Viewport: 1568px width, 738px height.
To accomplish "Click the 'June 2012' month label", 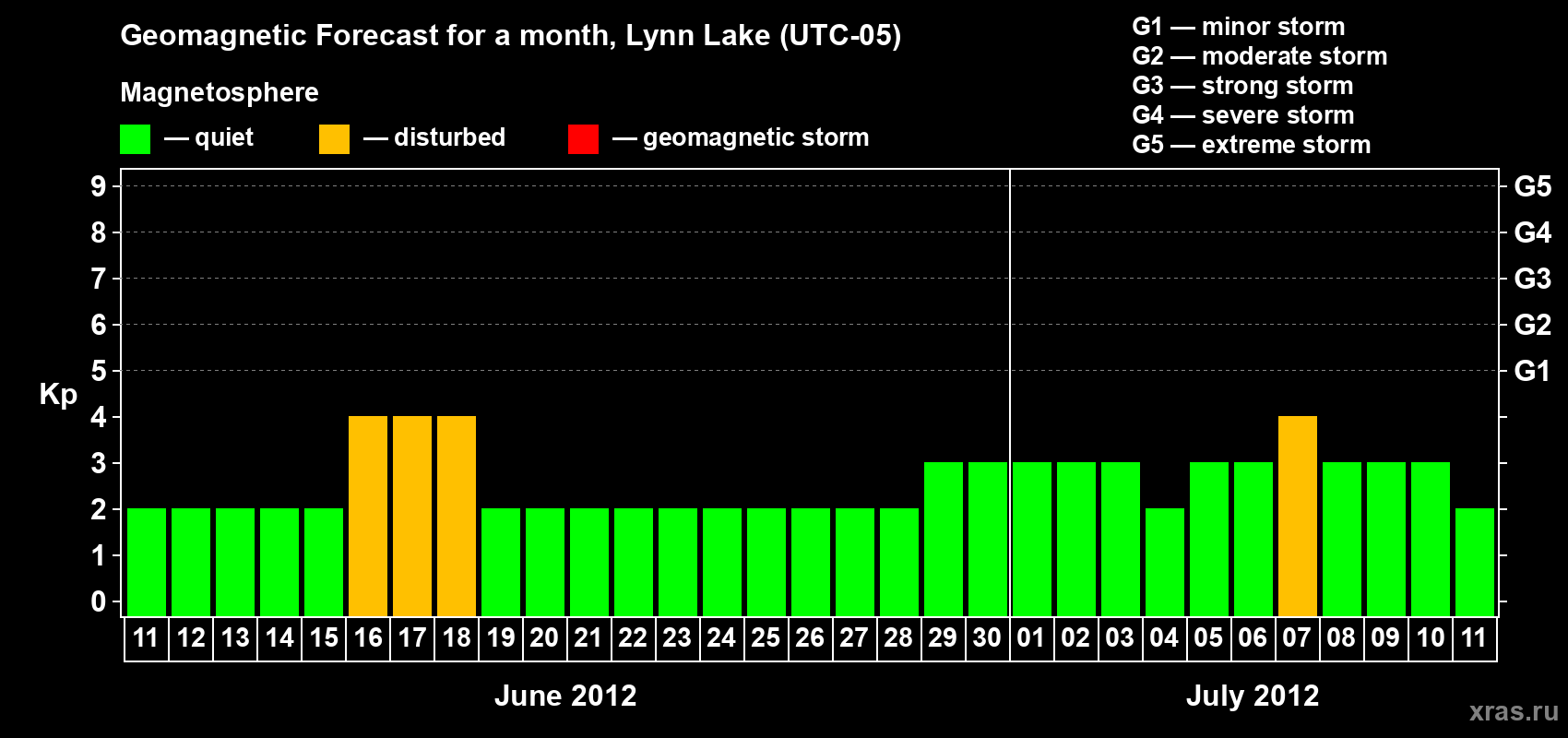I will [x=565, y=696].
